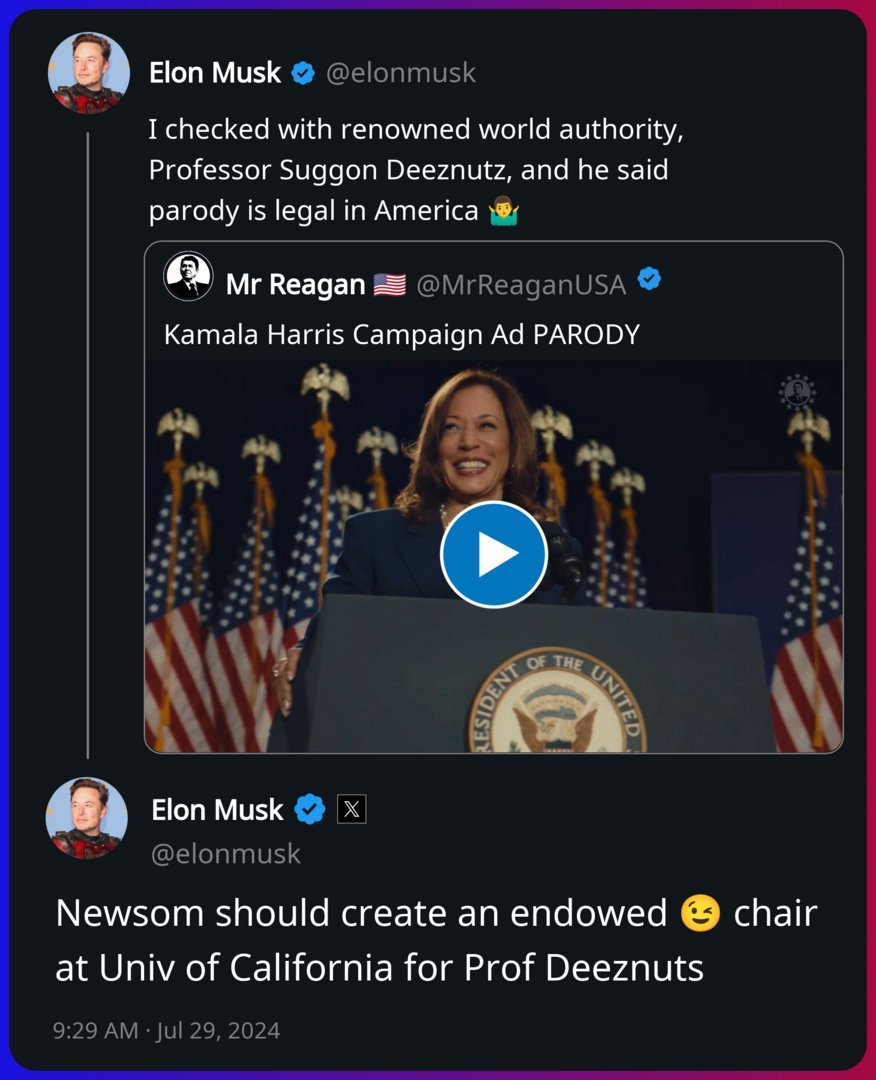
Task: Click the verified badge in the first tweet header
Action: coord(303,73)
